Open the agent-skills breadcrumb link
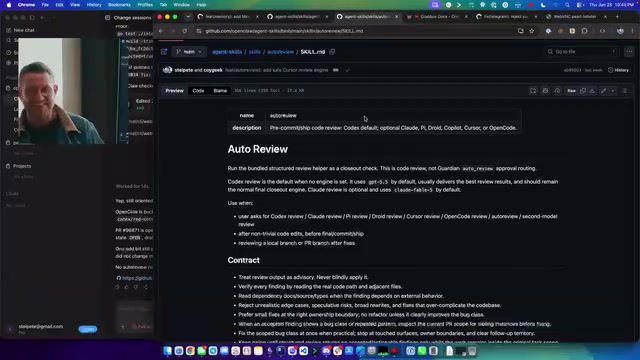Screen dimensions: 640x360 [227, 52]
